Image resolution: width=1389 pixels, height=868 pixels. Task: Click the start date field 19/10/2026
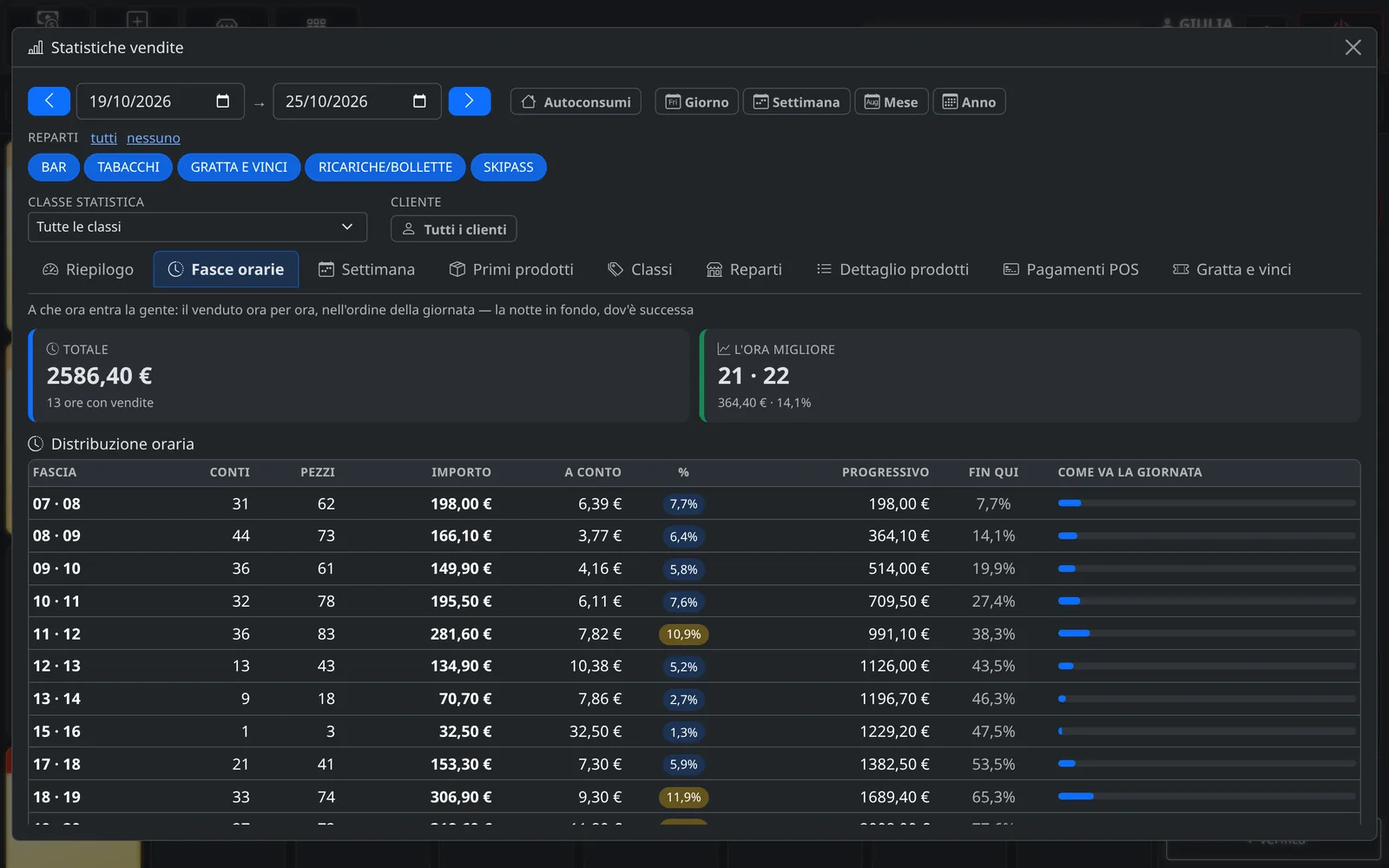pyautogui.click(x=161, y=102)
